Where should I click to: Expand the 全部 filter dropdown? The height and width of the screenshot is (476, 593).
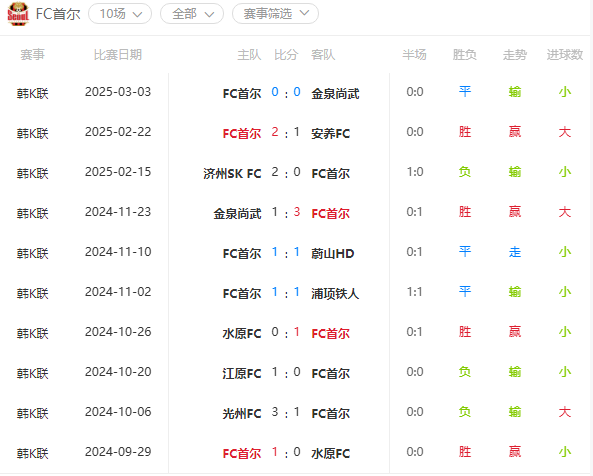point(192,14)
